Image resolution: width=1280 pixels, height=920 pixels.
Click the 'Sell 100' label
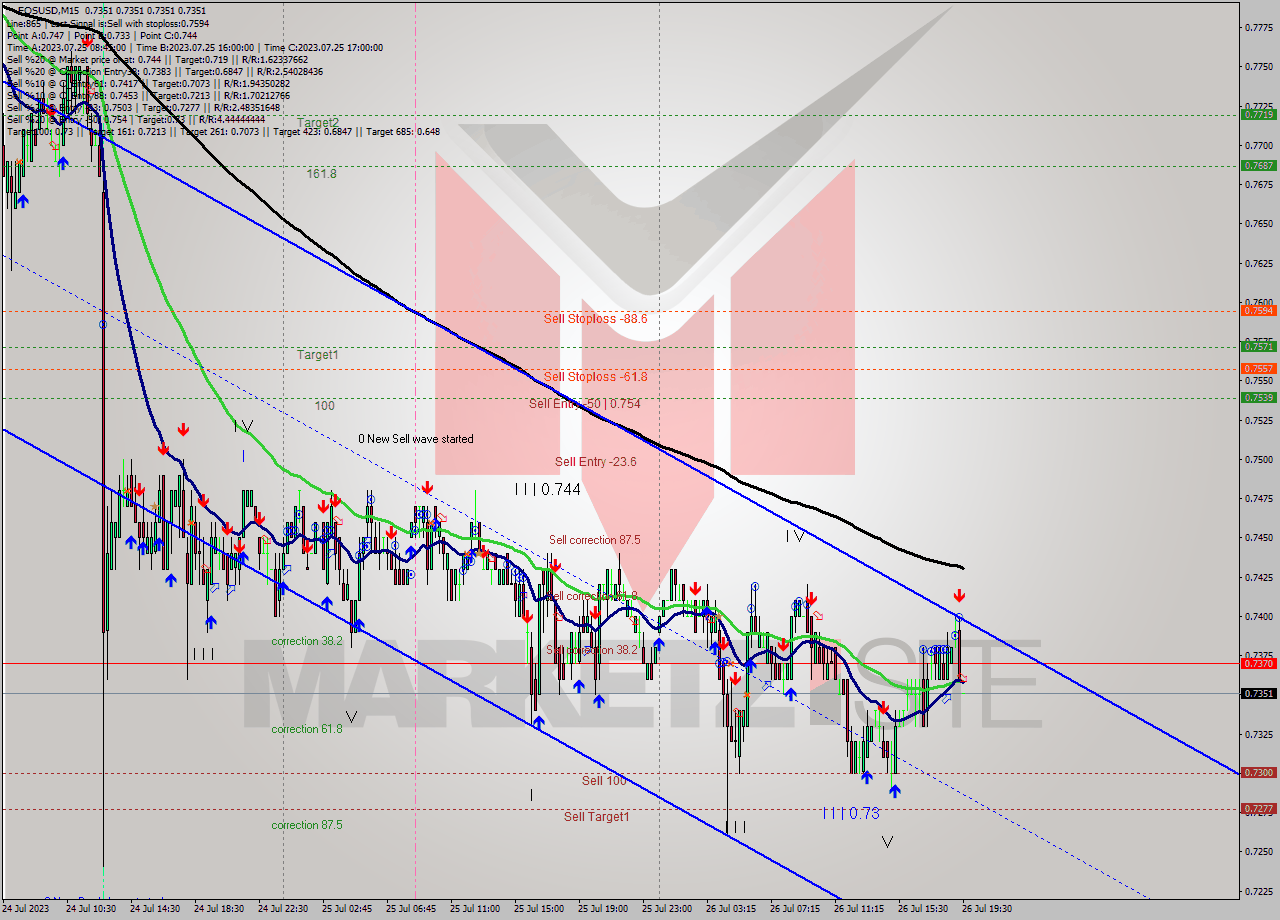click(604, 781)
